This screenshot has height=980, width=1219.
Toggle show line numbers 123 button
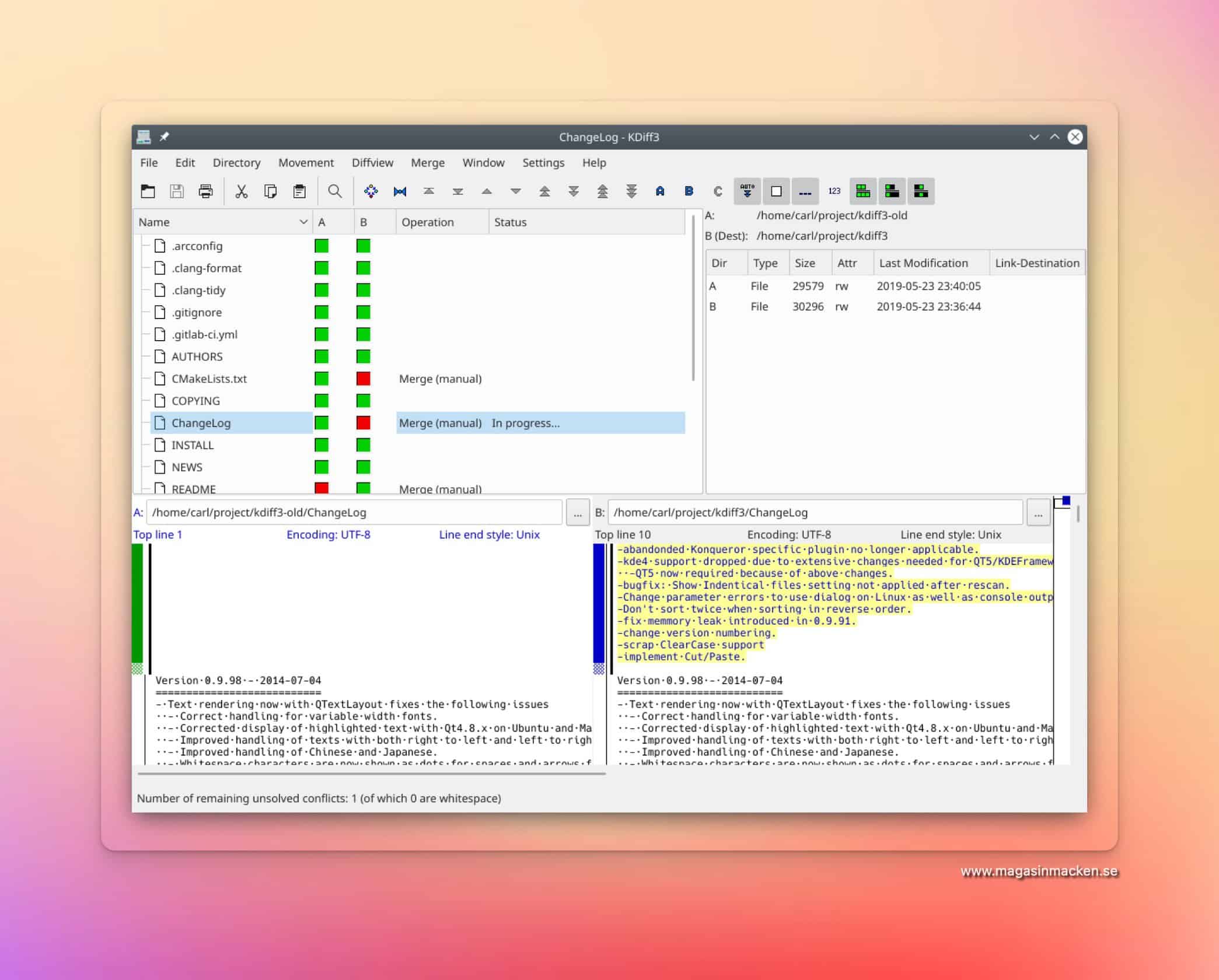point(834,191)
